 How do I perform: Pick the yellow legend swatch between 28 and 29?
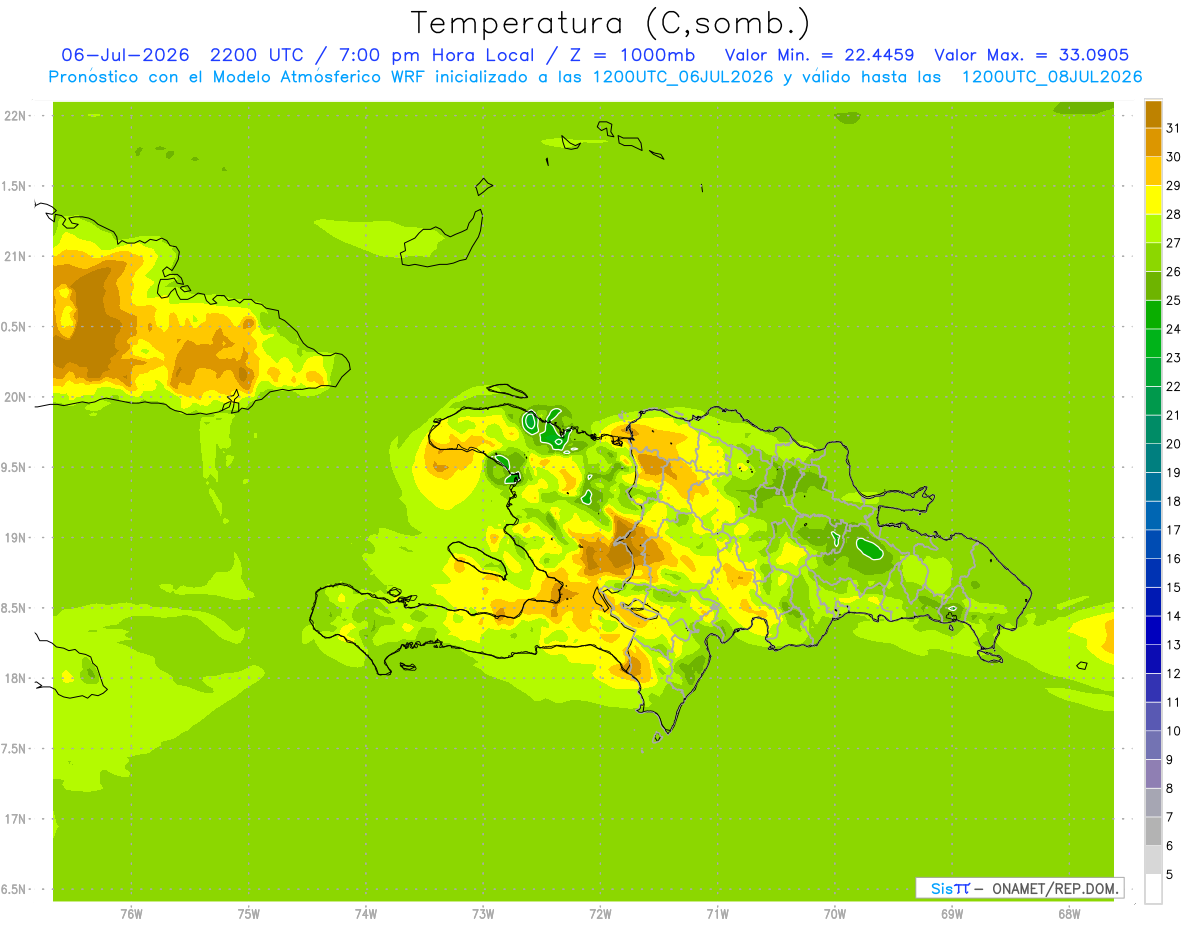pos(1153,200)
